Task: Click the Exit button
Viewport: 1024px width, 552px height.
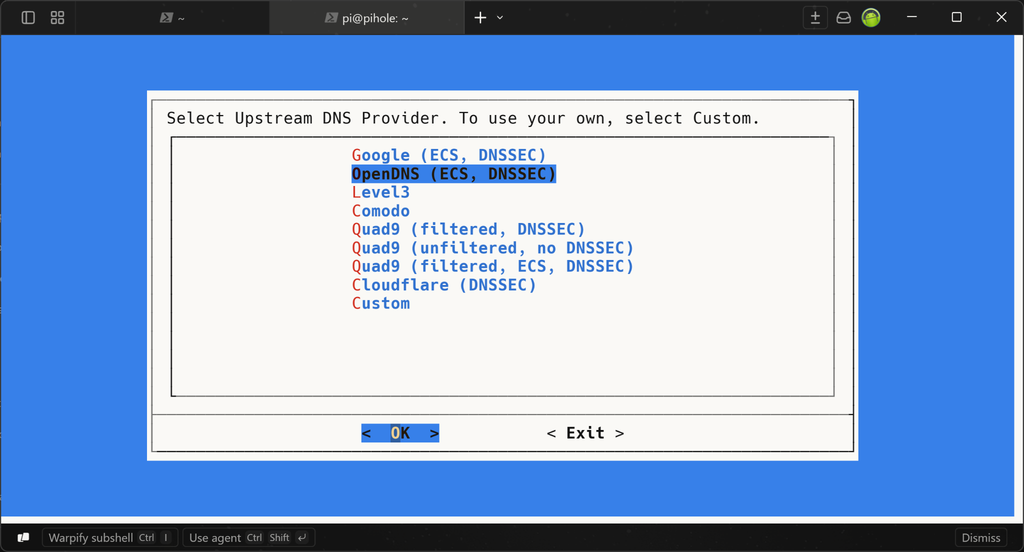Action: tap(585, 433)
